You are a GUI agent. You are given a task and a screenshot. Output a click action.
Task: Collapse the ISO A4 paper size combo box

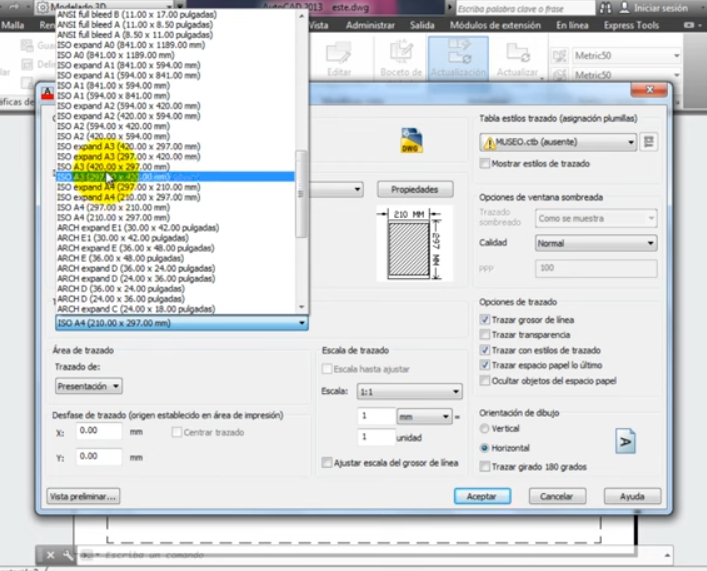pos(182,323)
